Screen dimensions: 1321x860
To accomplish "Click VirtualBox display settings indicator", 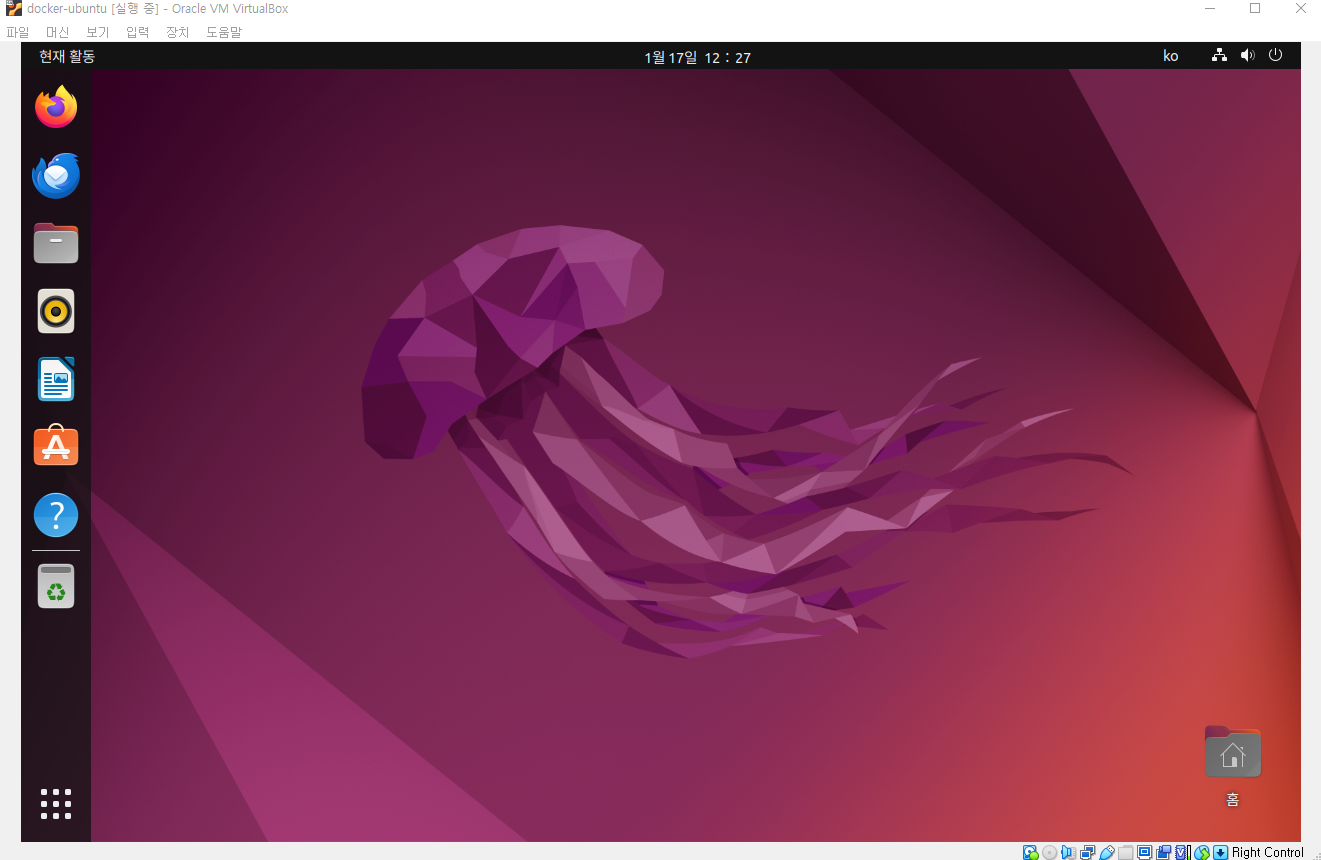I will tap(1145, 852).
